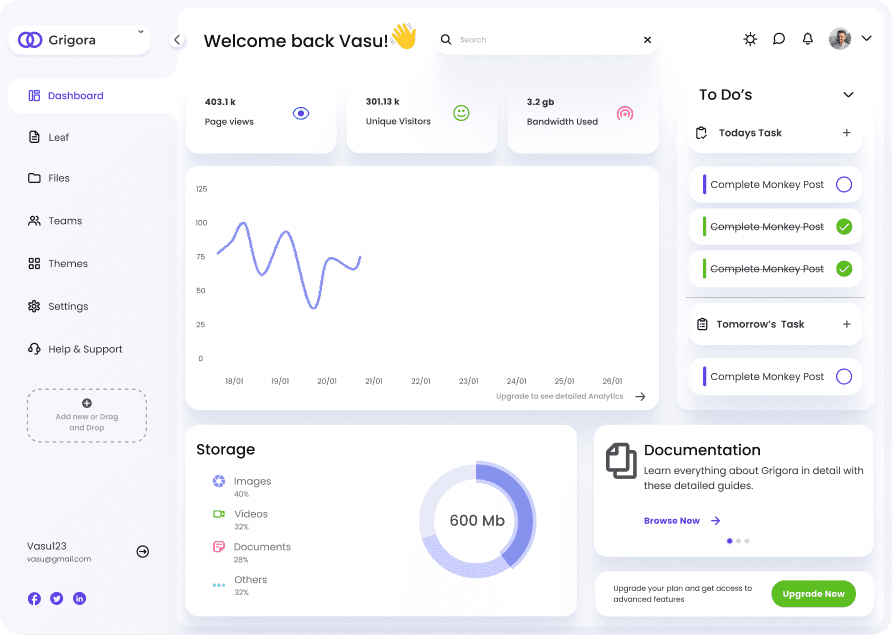Click the Upgrade Now button
The width and height of the screenshot is (893, 635).
[813, 593]
